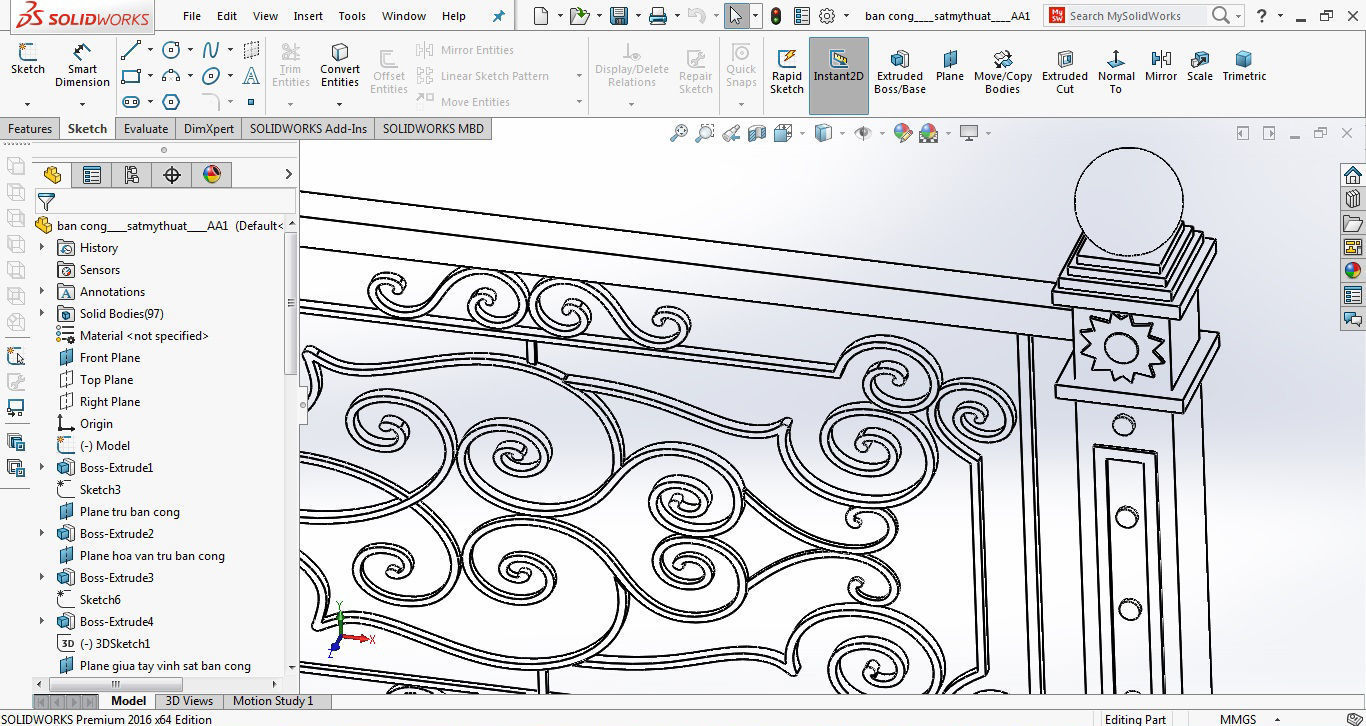
Task: Expand the History tree node
Action: 42,247
